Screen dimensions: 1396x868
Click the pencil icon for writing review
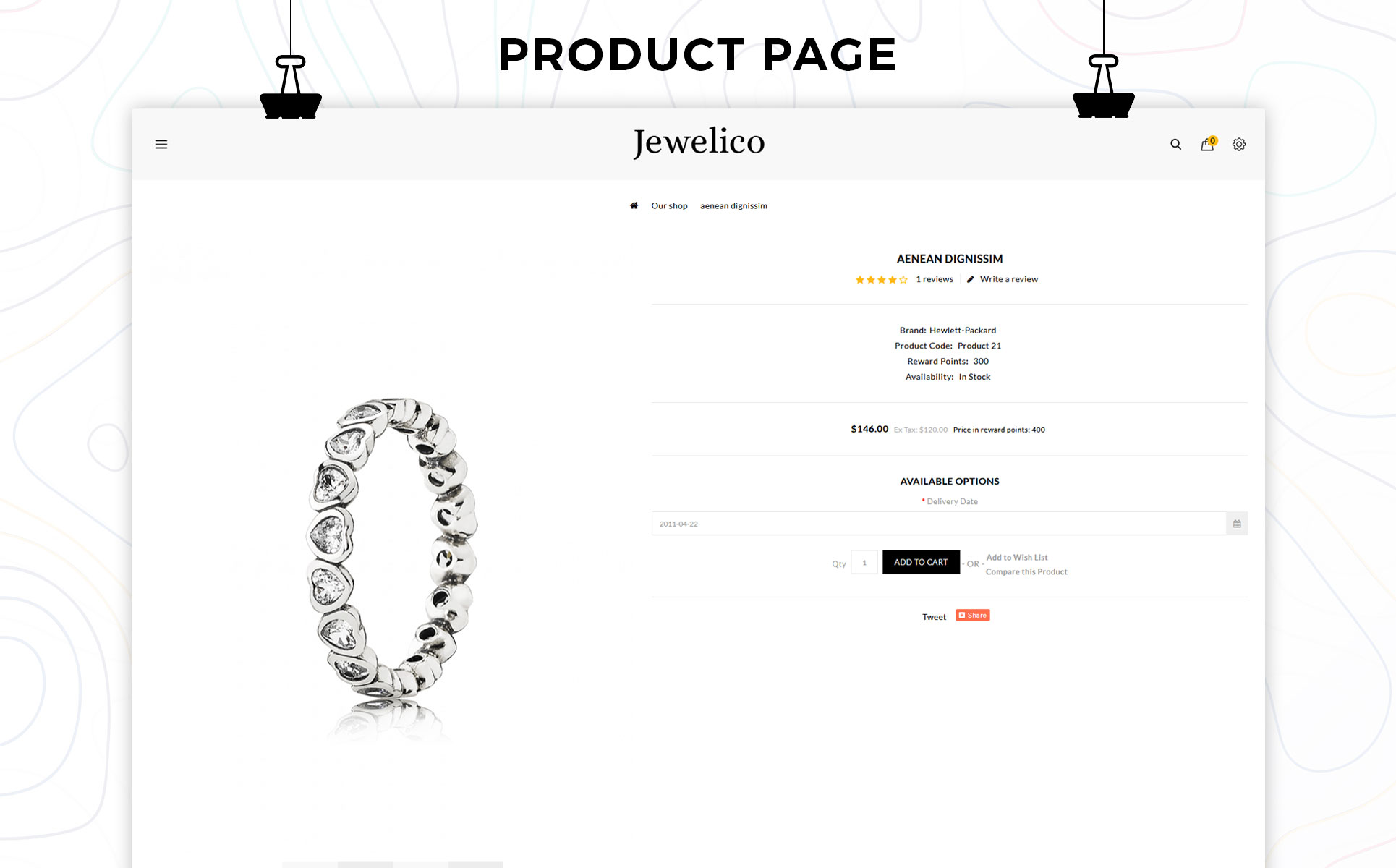click(x=971, y=279)
